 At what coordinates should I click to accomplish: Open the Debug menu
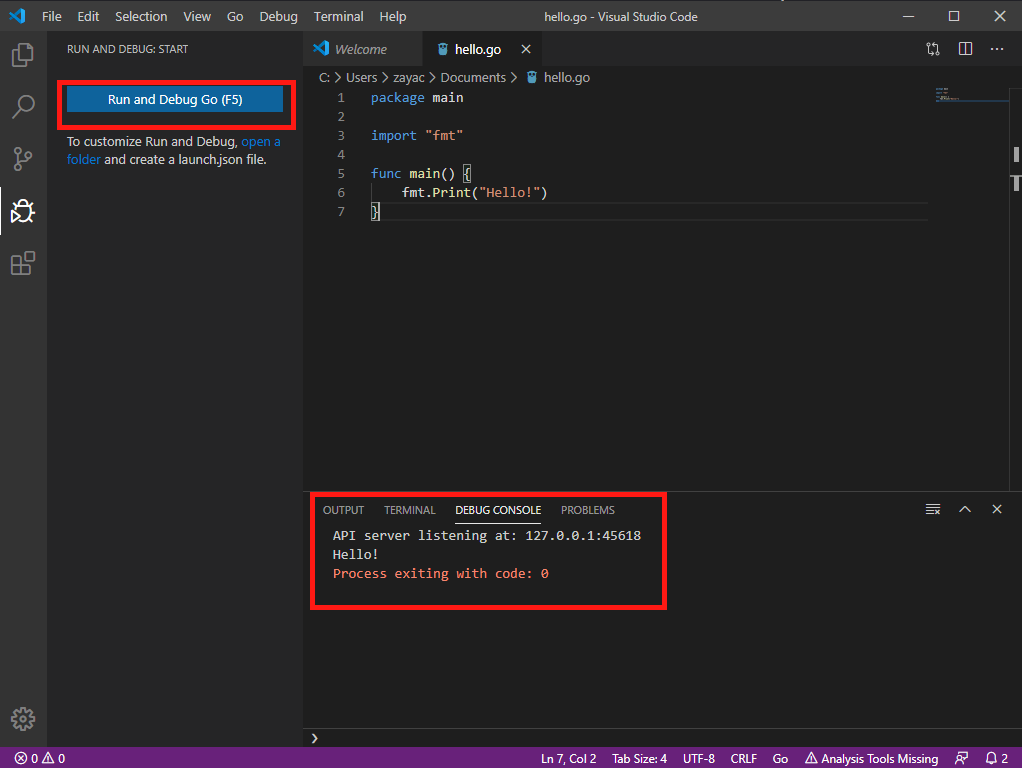coord(278,16)
